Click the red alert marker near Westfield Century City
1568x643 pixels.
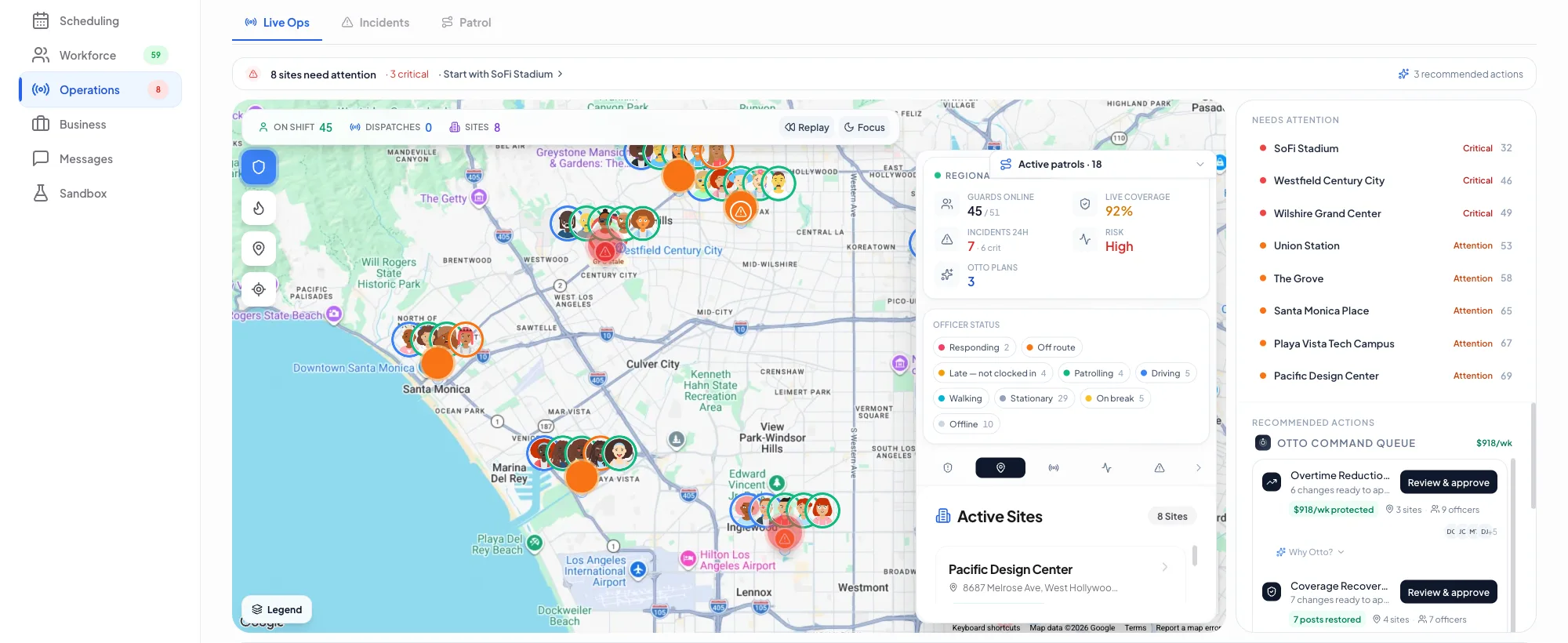604,251
